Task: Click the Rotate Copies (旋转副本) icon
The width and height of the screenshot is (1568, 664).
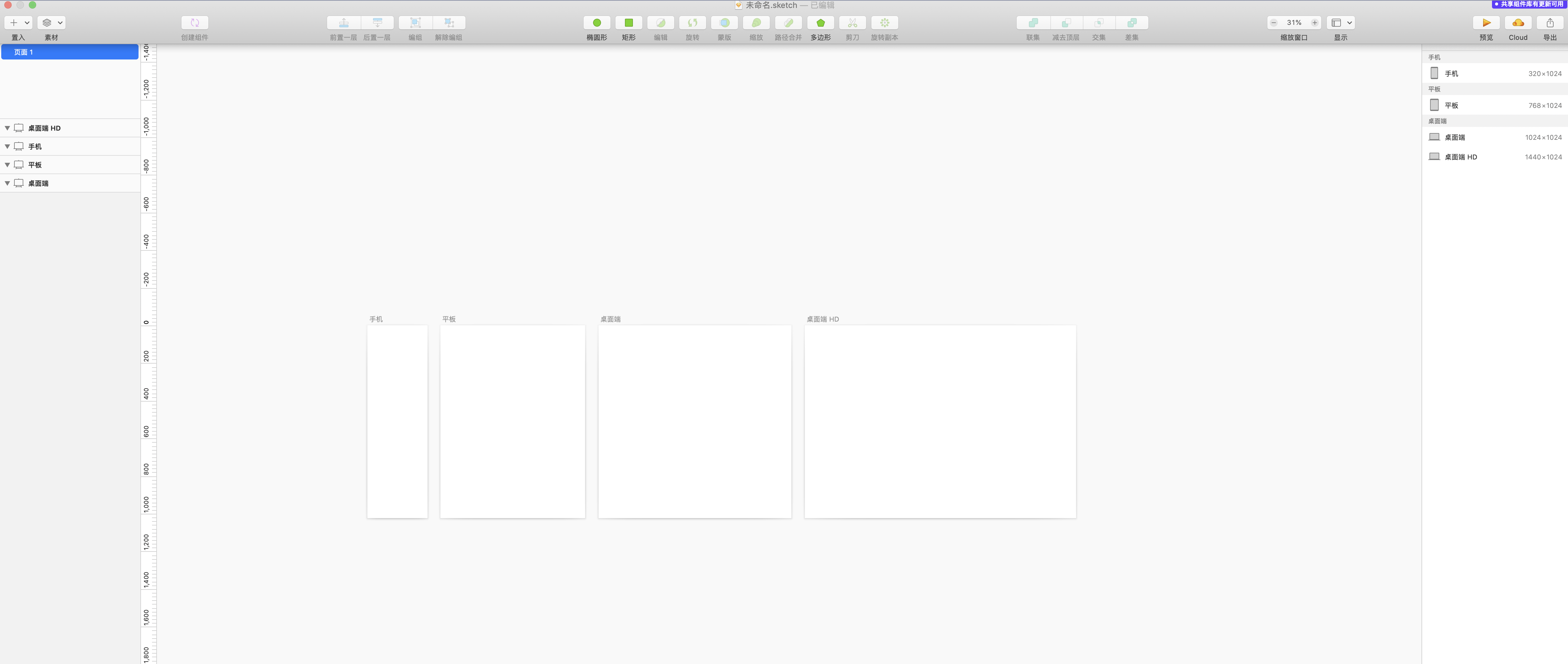Action: pyautogui.click(x=884, y=23)
